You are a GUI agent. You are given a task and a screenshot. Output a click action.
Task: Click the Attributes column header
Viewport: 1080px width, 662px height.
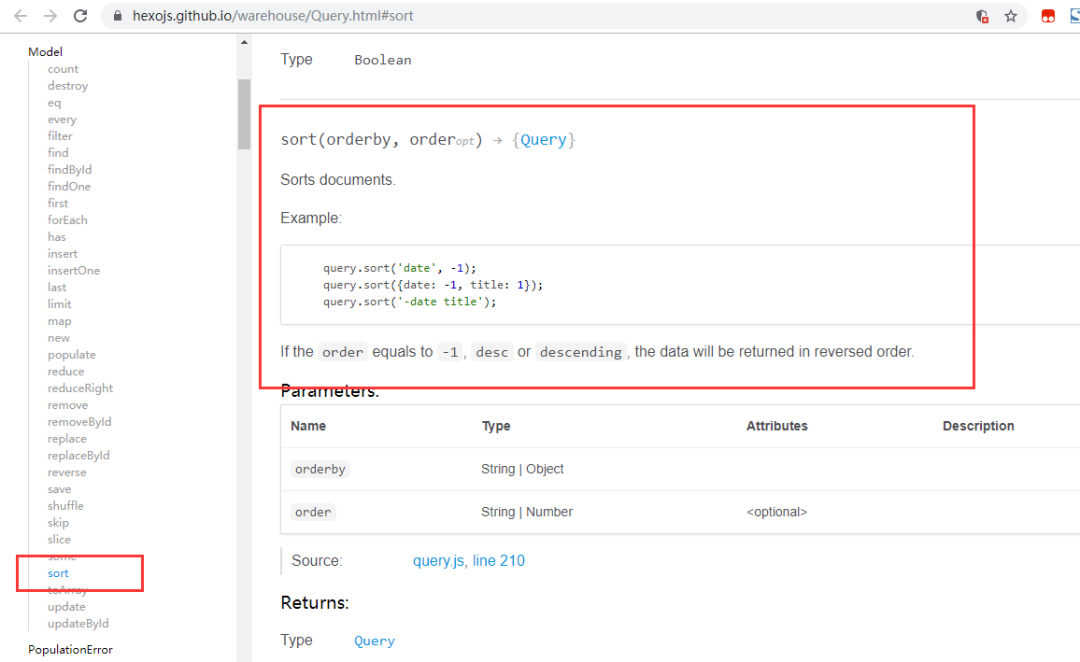point(777,426)
